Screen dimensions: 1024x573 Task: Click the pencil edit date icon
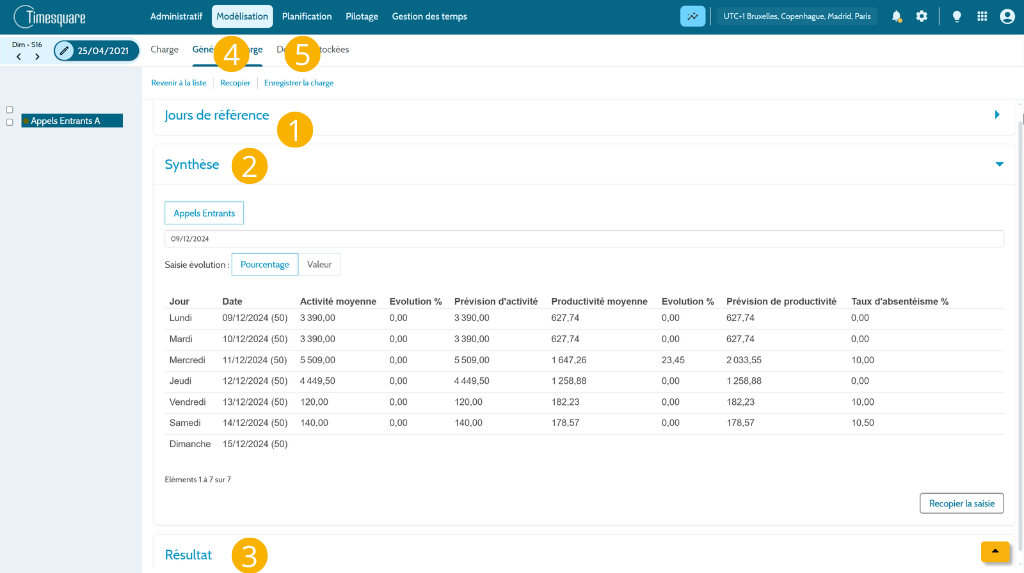pos(64,50)
